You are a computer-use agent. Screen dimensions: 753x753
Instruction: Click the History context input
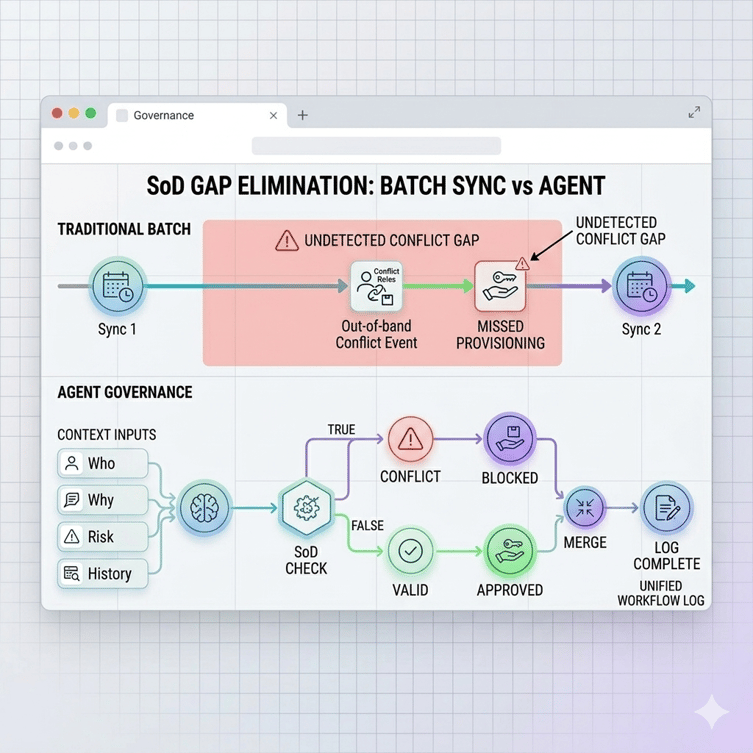click(x=103, y=573)
